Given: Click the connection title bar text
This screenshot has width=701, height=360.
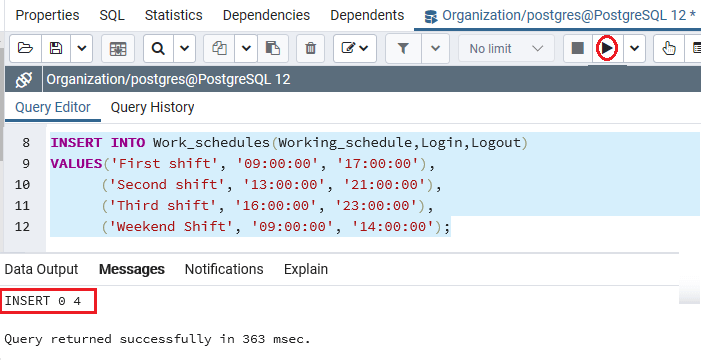Looking at the screenshot, I should pyautogui.click(x=169, y=80).
